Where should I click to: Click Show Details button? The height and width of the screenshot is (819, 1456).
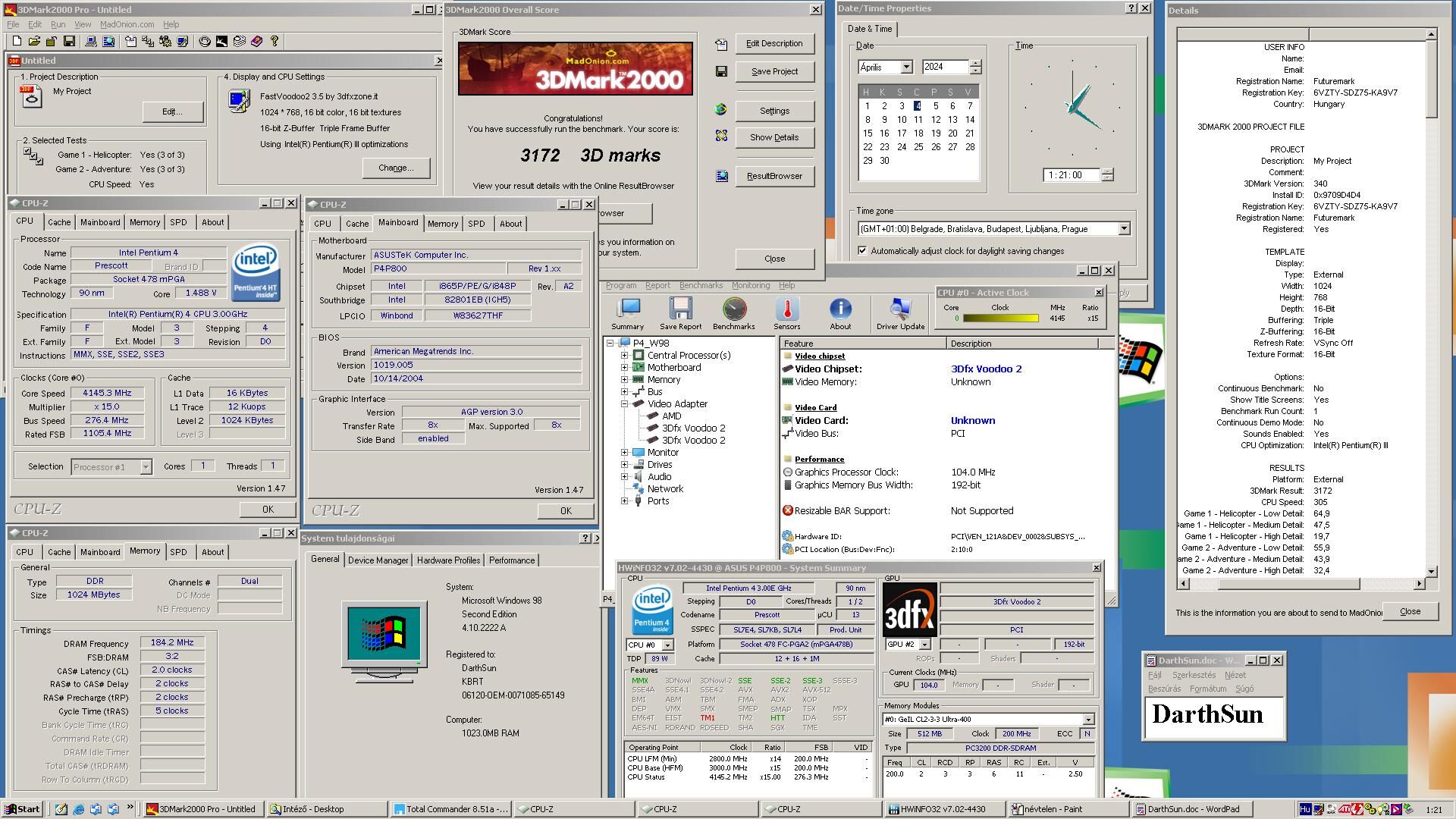774,137
